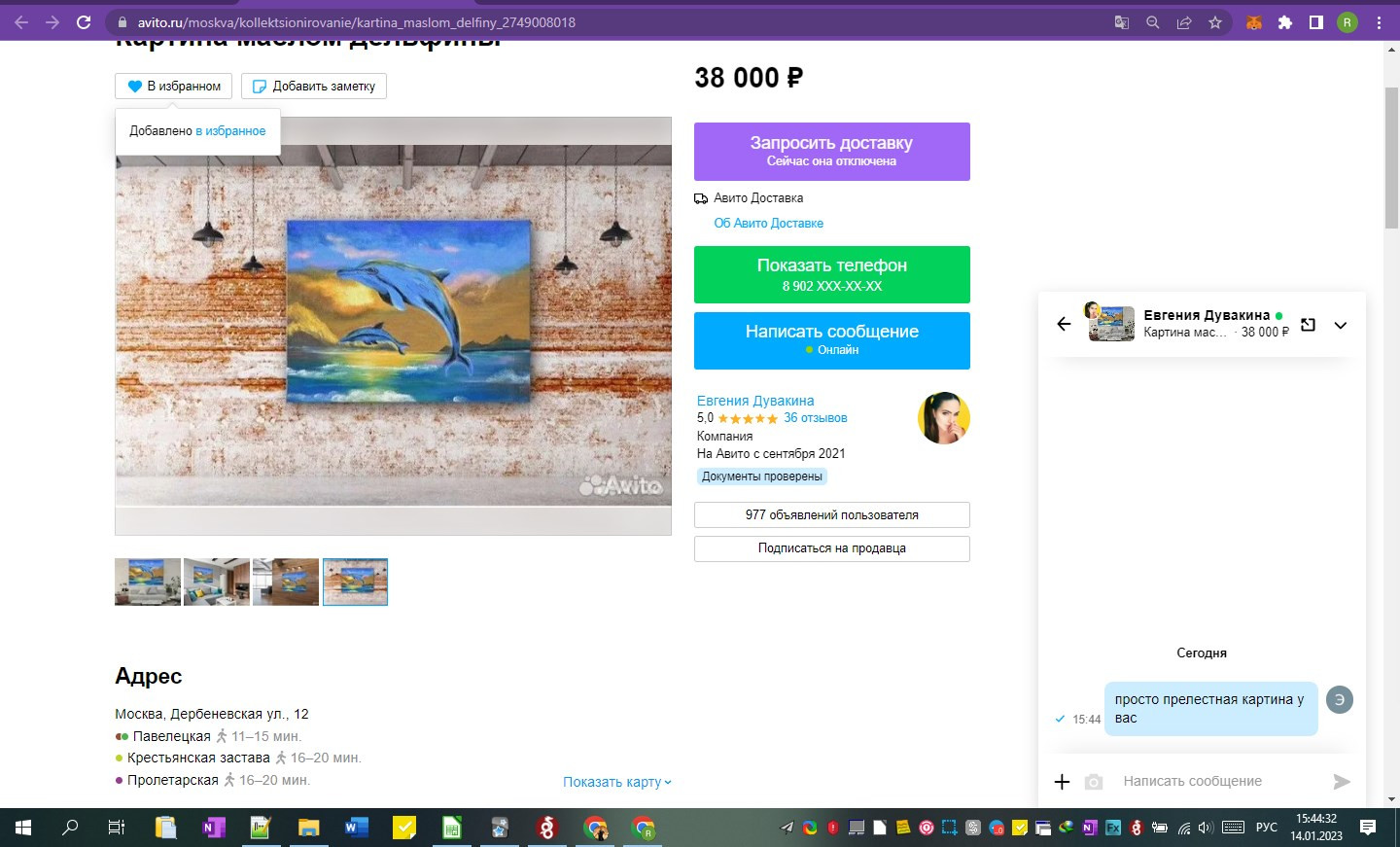Image resolution: width=1400 pixels, height=847 pixels.
Task: Open File Explorer from the taskbar
Action: tap(308, 828)
